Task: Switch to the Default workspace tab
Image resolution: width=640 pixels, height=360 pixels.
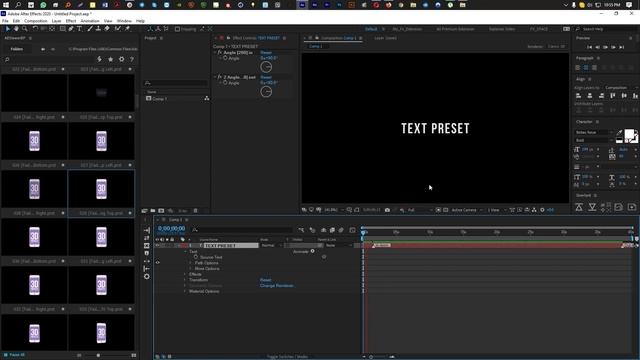Action: [x=371, y=29]
